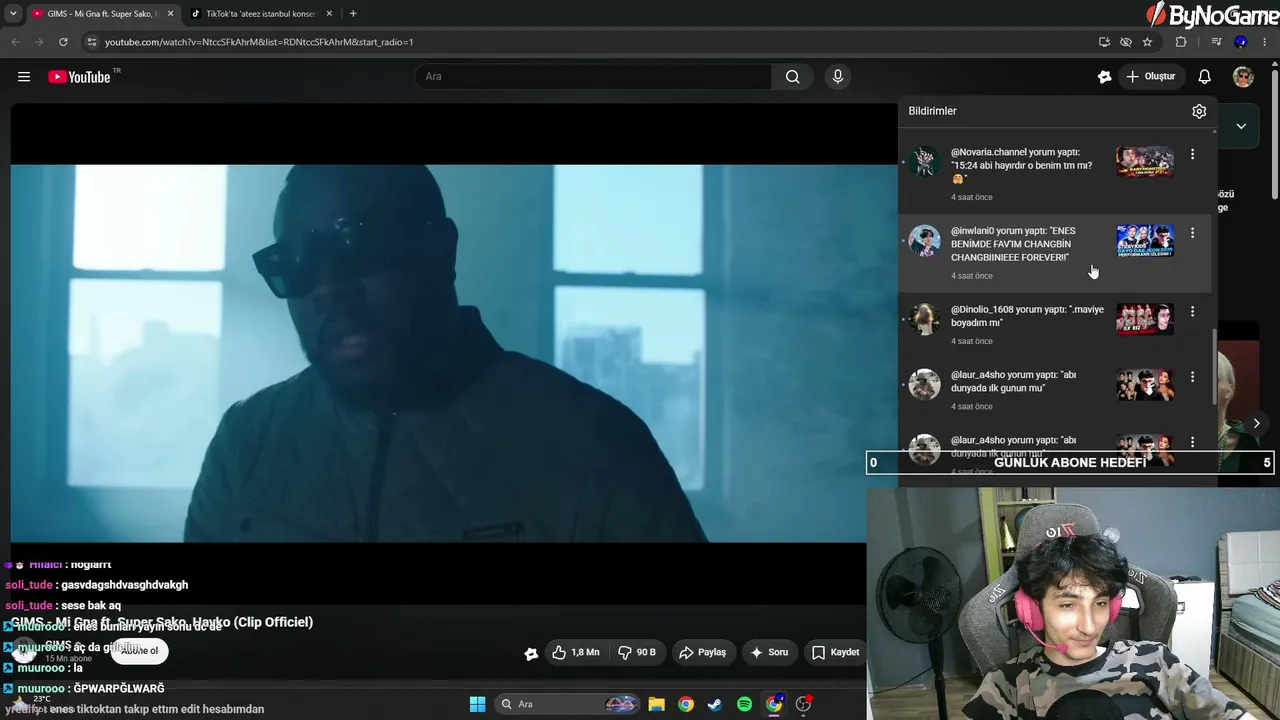Open site information icon in address bar
This screenshot has height=720, width=1280.
coord(91,42)
